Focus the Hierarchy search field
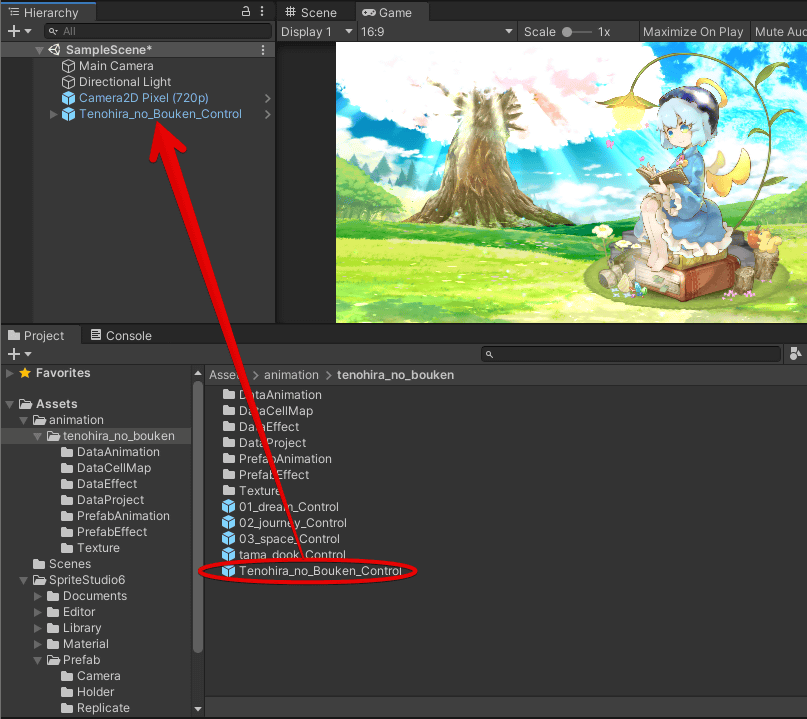This screenshot has height=719, width=807. 158,31
